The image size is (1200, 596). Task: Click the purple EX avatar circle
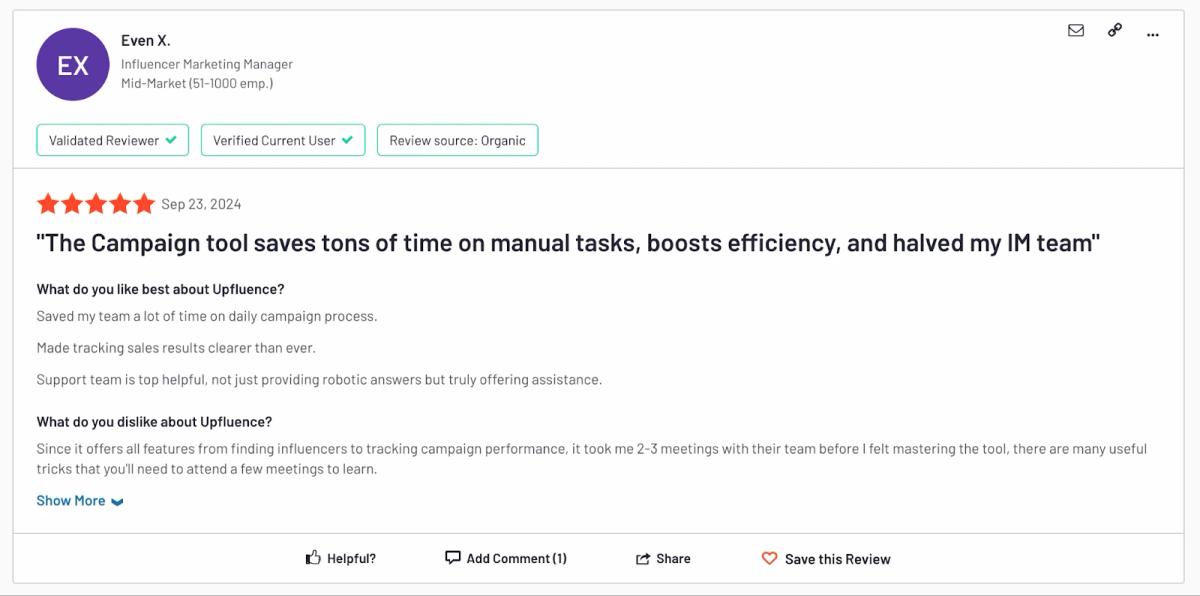coord(72,64)
